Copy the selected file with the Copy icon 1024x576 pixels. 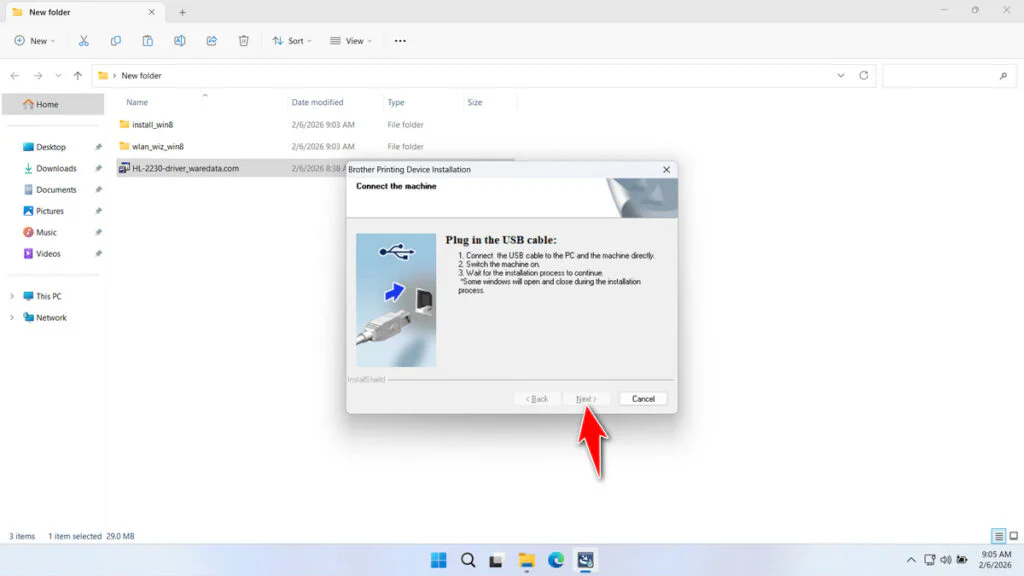(115, 40)
